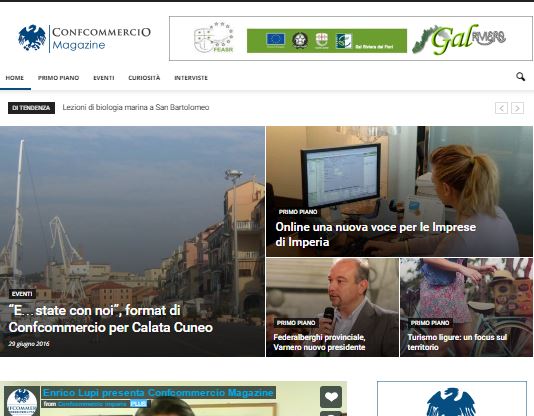Click the Confcommercio Magazine eagle logo

point(32,38)
